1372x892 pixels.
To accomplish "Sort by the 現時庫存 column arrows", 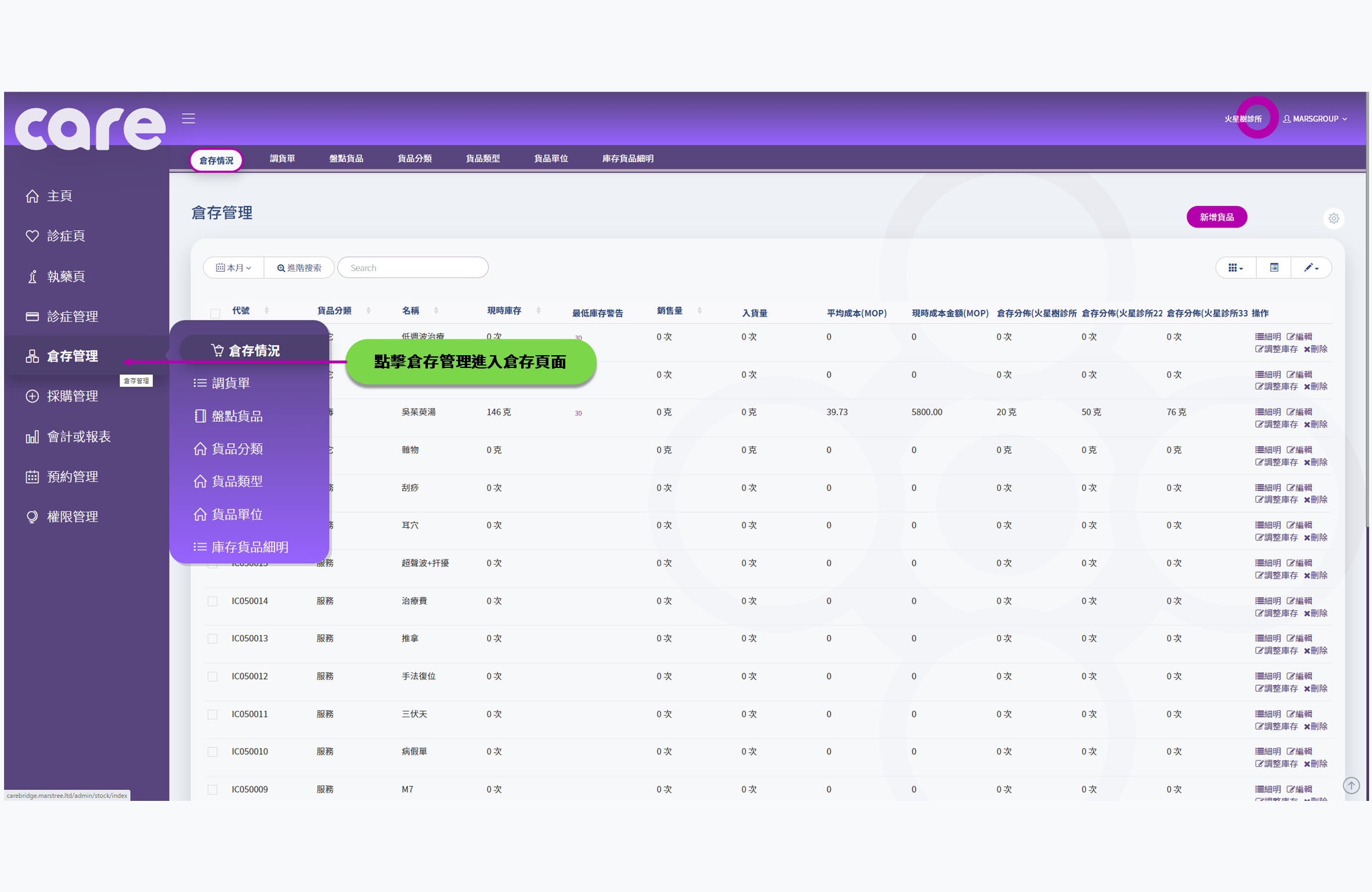I will pos(539,310).
